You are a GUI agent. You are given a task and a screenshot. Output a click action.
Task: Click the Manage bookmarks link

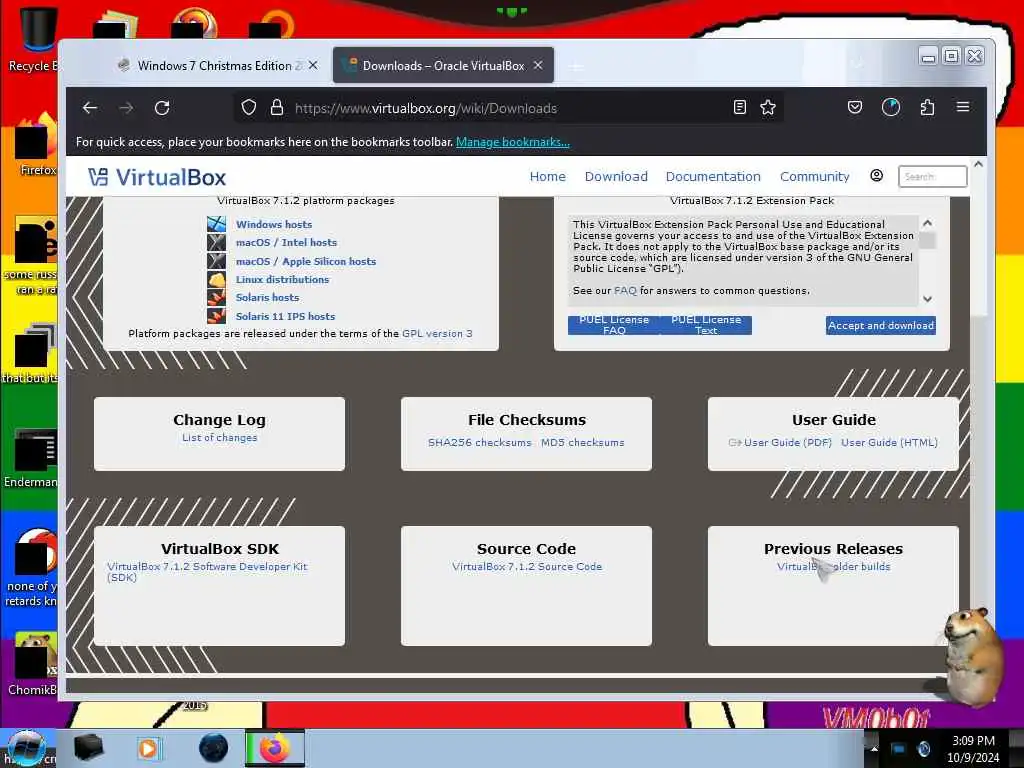coord(513,142)
